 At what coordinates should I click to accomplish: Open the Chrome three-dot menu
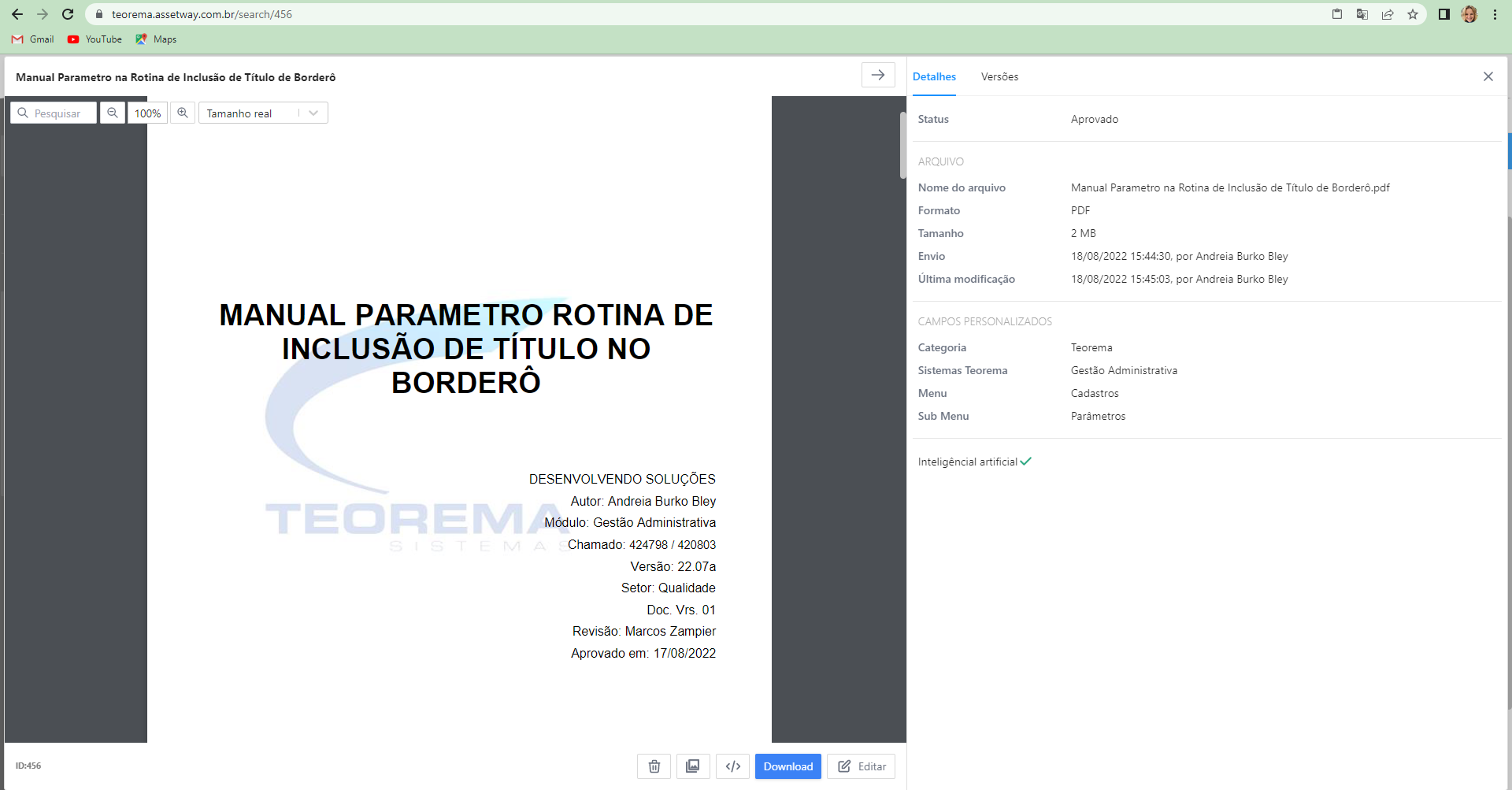[x=1495, y=14]
